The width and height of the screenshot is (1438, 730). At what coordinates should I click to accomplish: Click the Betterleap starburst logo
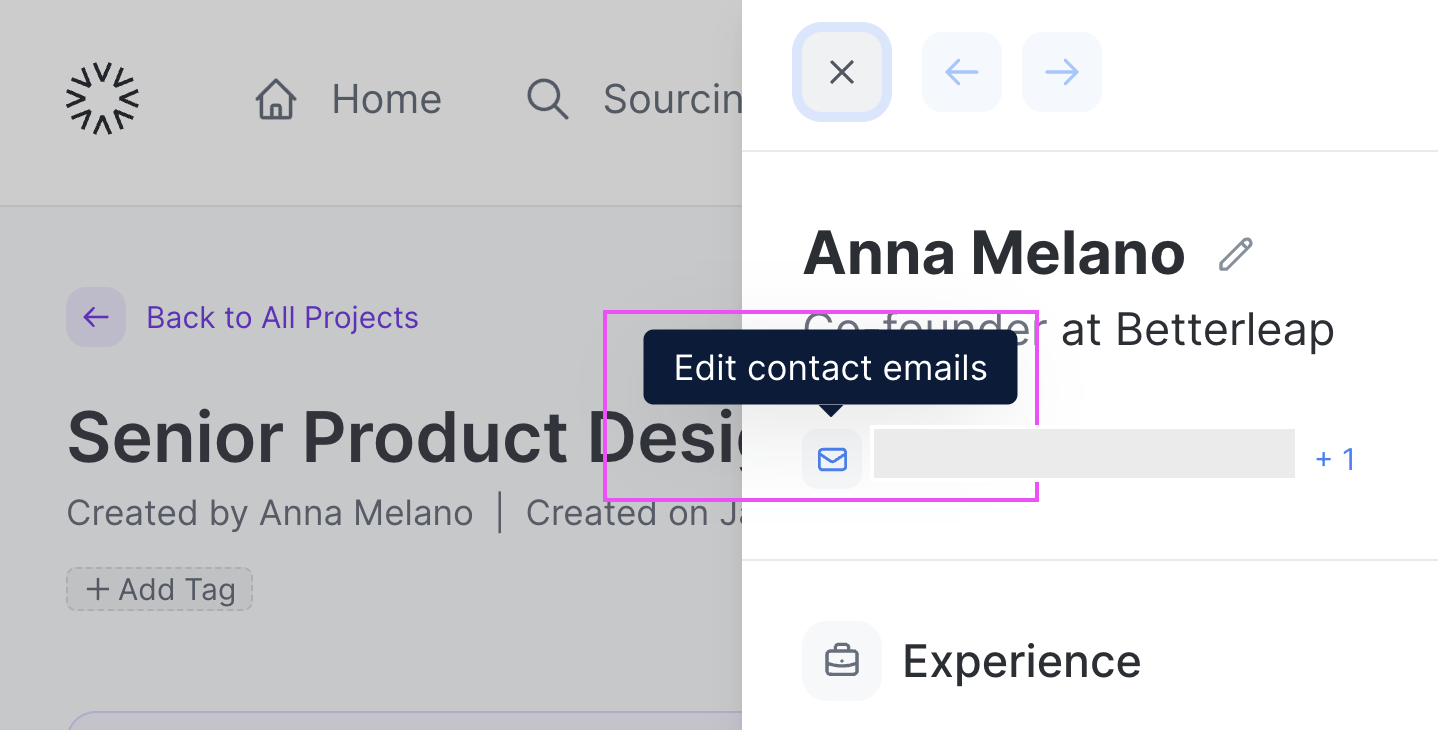coord(102,98)
